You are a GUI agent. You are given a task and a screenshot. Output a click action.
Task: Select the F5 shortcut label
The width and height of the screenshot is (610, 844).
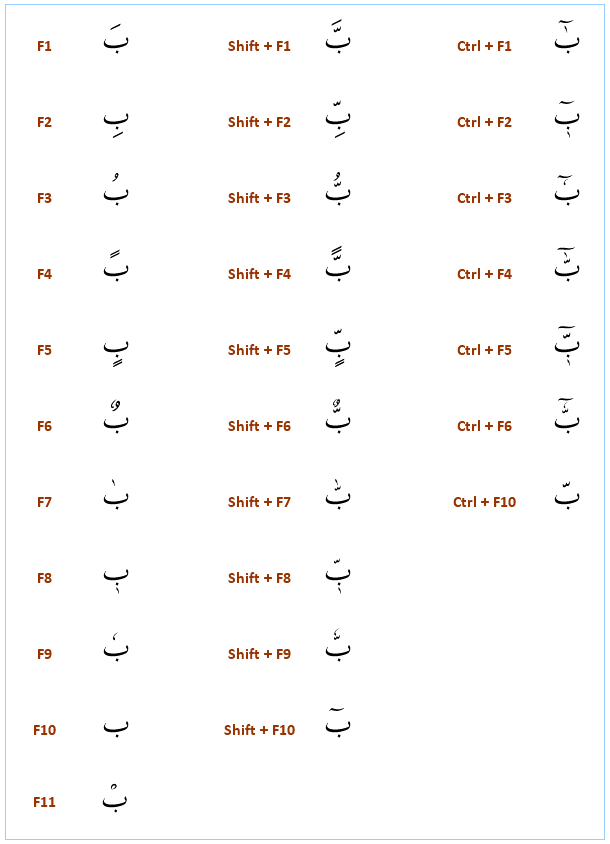44,350
